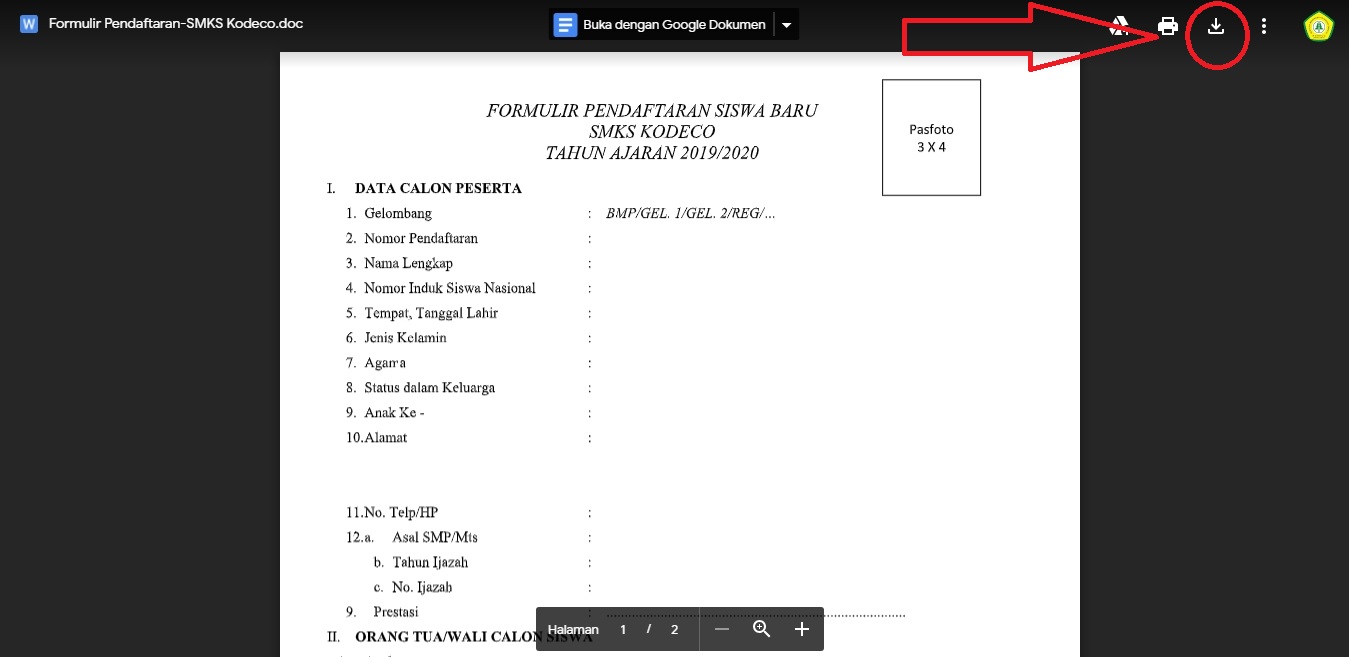Click the DATA CALON PESERTA heading
Viewport: 1349px width, 657px height.
tap(437, 188)
